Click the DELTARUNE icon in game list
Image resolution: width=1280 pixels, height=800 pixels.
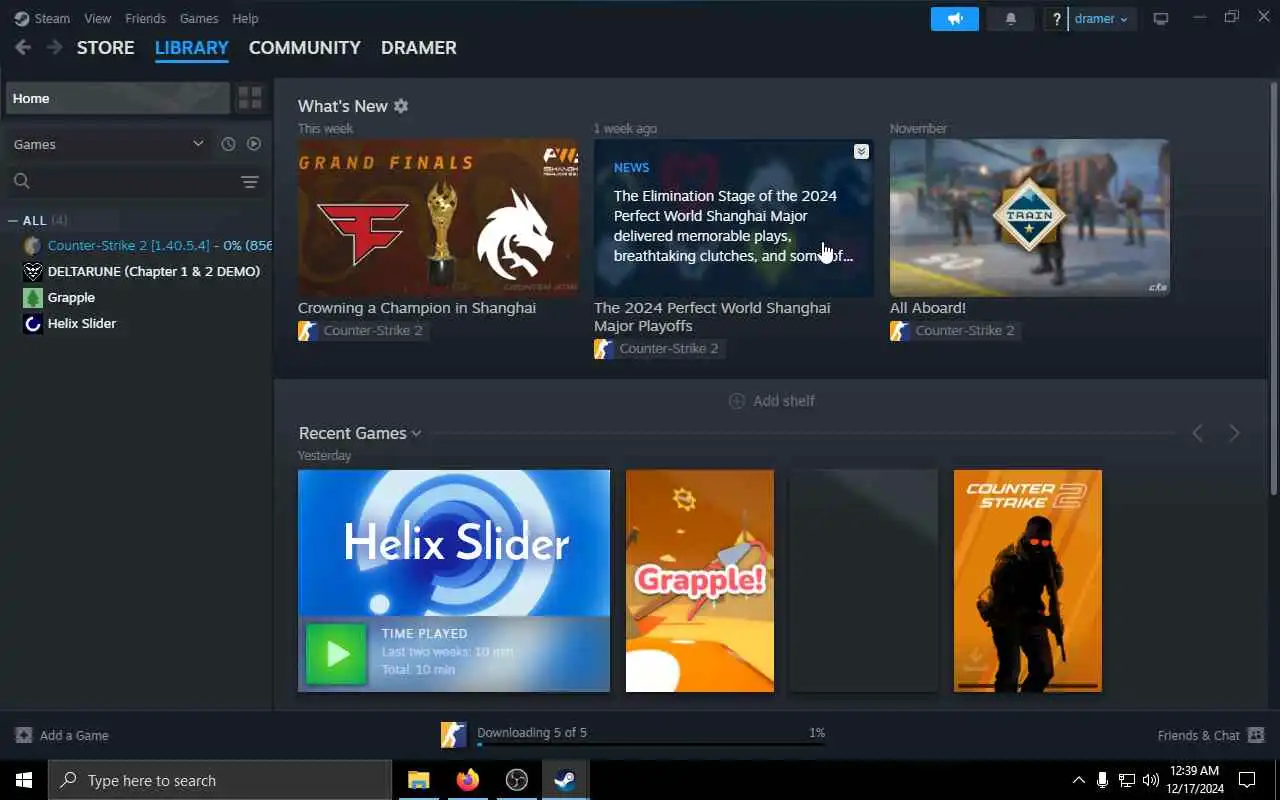[x=32, y=271]
